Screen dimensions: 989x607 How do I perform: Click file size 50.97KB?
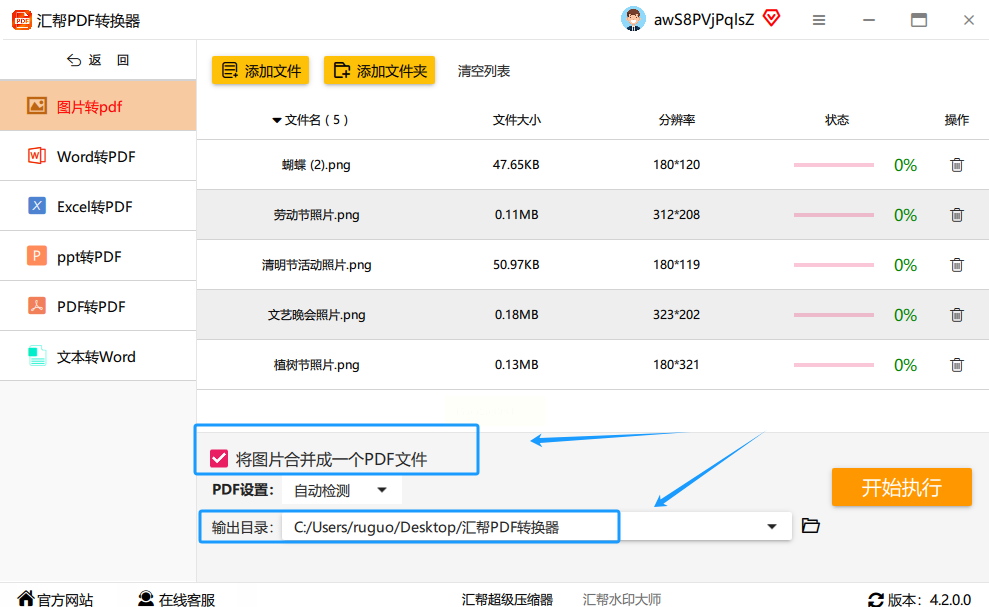tap(516, 264)
